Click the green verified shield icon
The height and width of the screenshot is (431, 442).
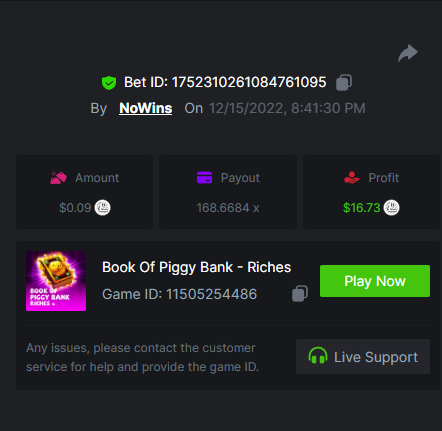click(109, 83)
